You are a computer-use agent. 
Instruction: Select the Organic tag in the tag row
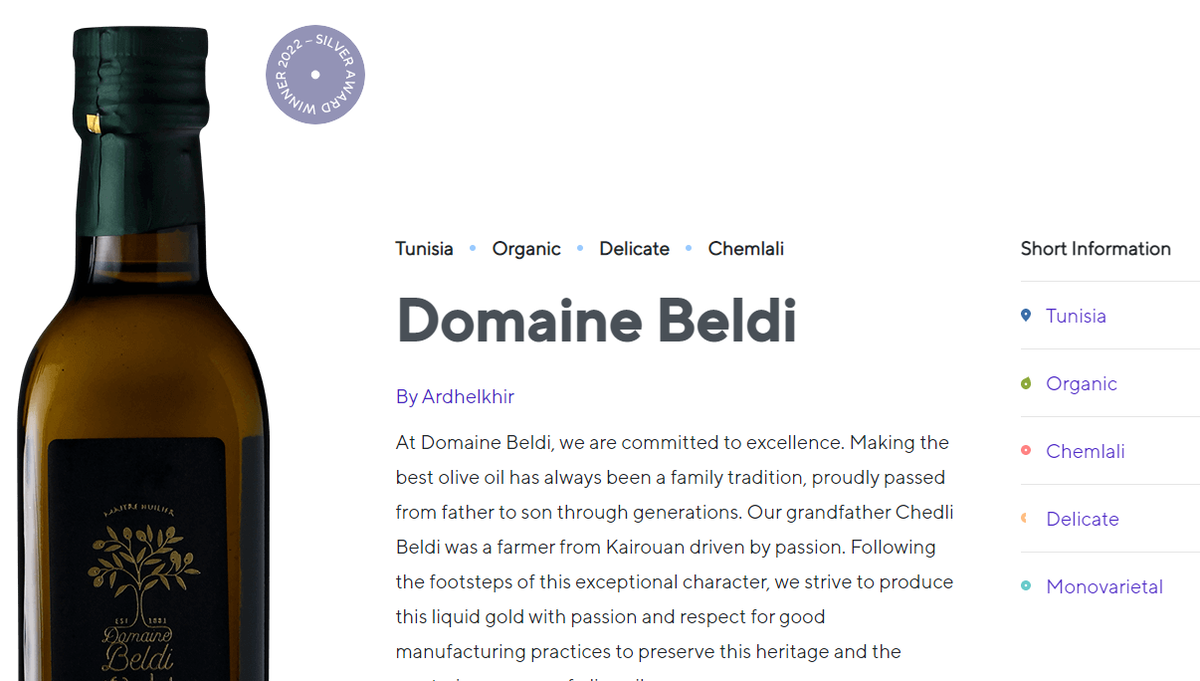point(526,248)
